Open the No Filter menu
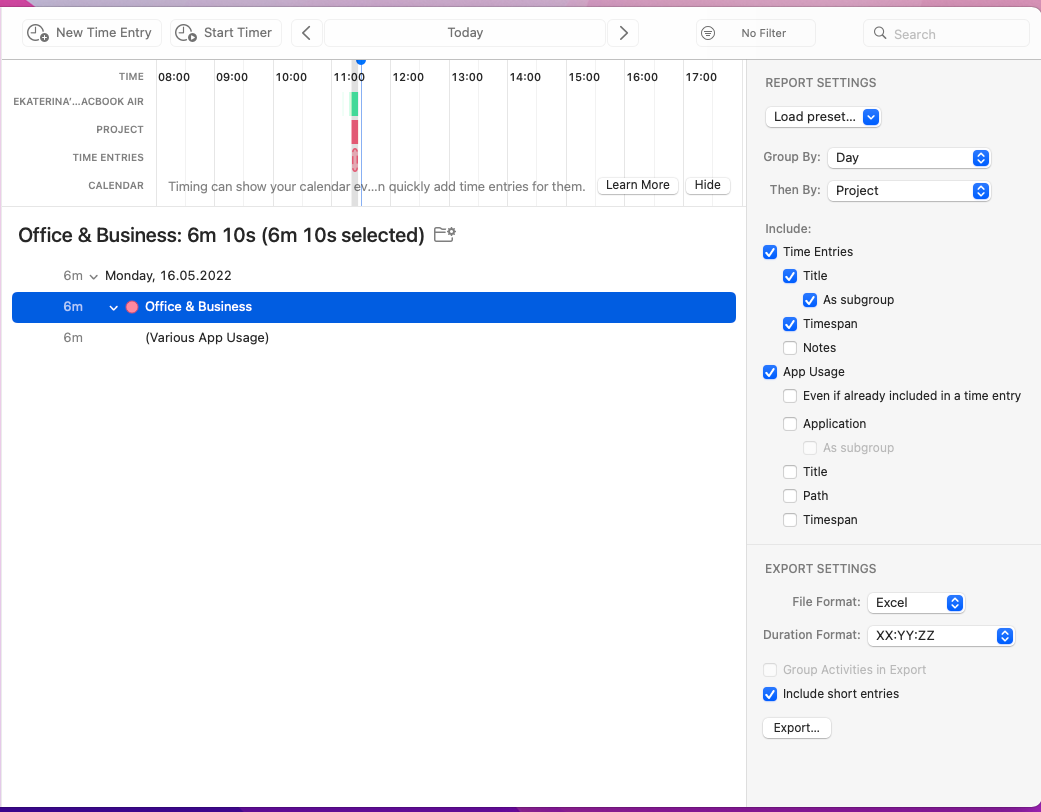The image size is (1041, 812). click(x=756, y=33)
